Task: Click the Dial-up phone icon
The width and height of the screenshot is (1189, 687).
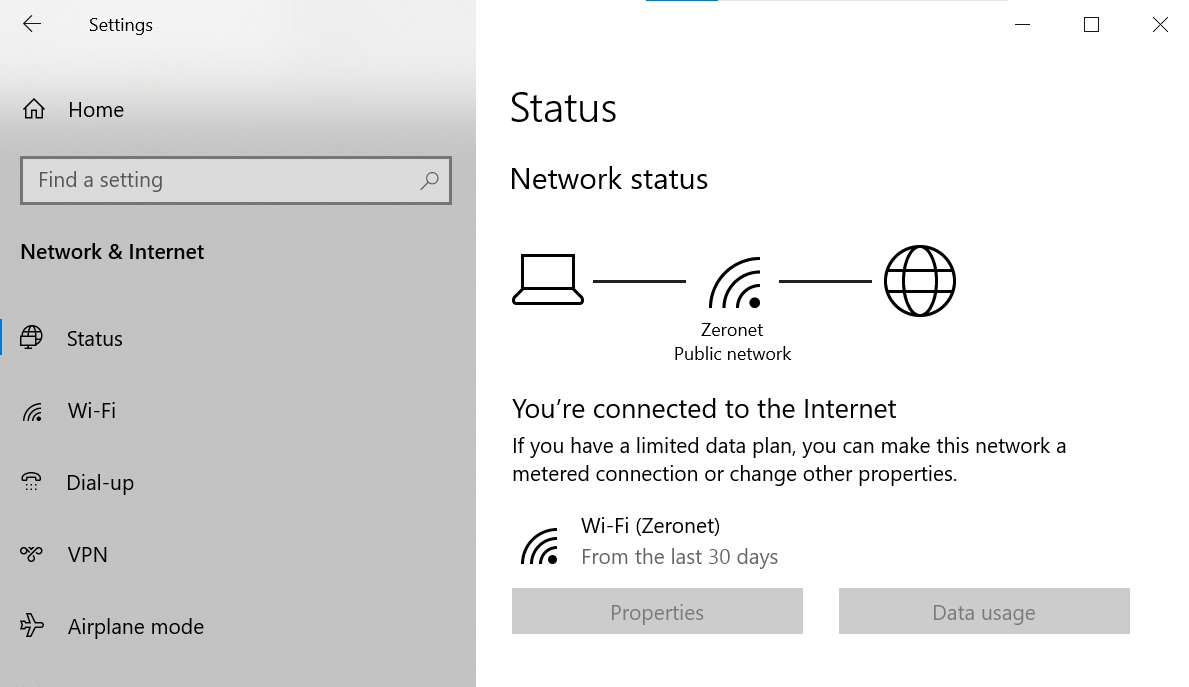Action: tap(32, 483)
